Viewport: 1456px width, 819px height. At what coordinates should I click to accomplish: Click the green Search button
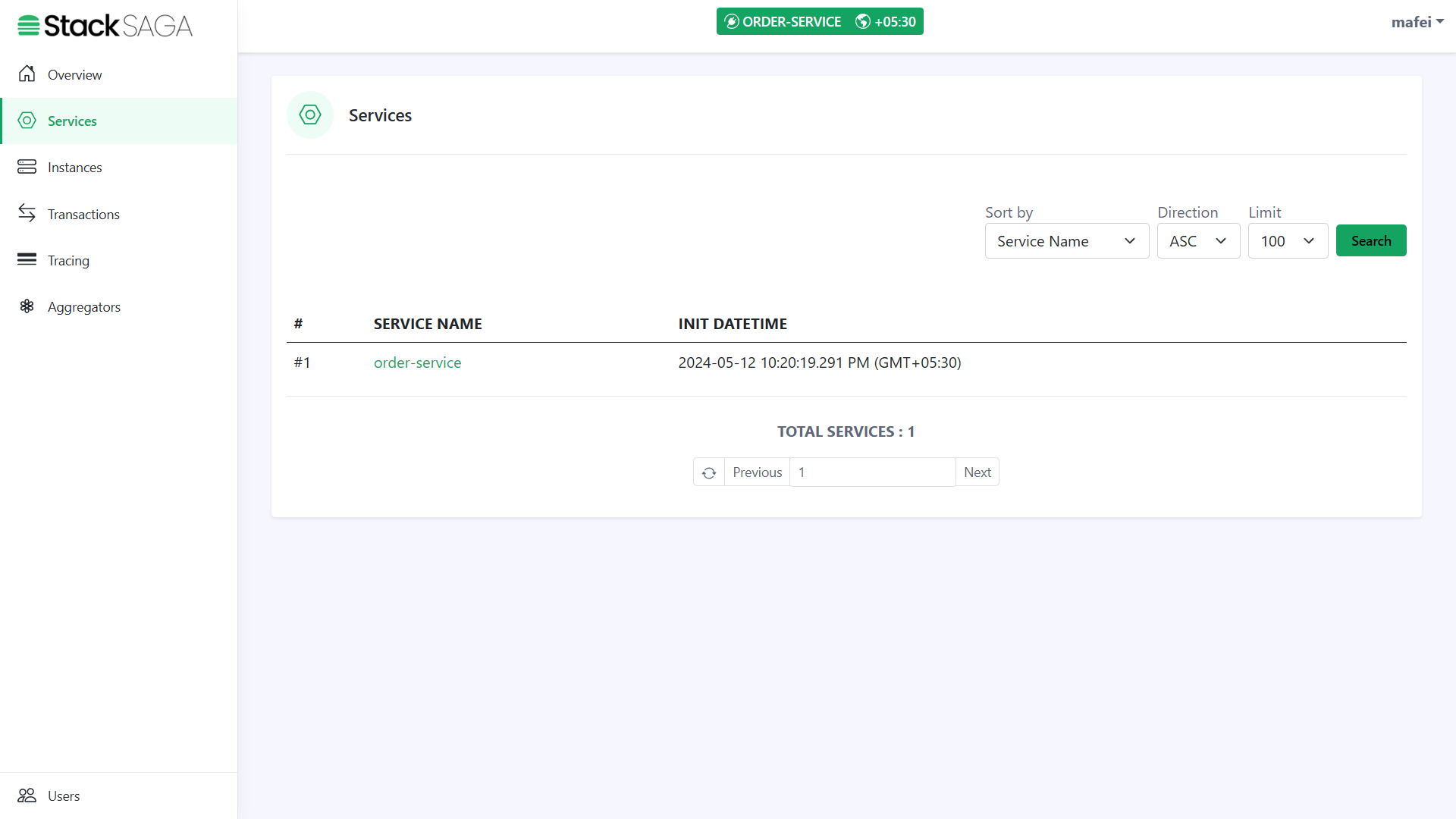pos(1371,240)
